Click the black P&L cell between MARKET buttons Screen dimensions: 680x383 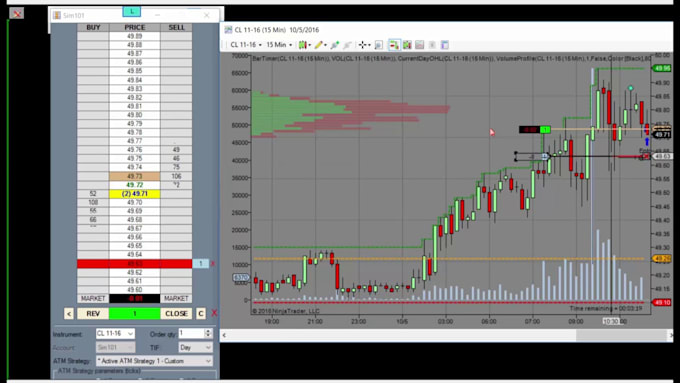pyautogui.click(x=134, y=298)
